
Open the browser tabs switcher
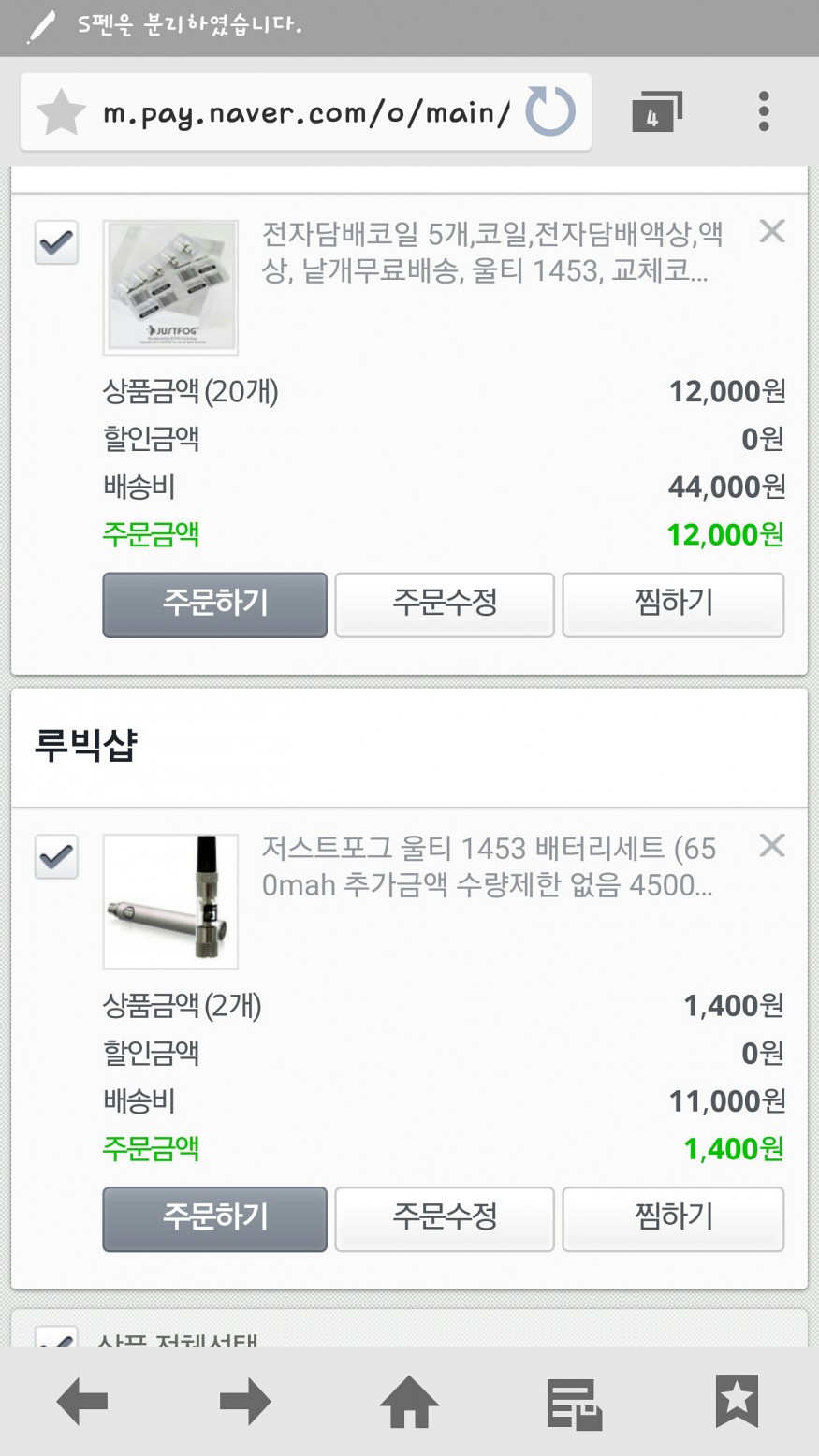[656, 112]
